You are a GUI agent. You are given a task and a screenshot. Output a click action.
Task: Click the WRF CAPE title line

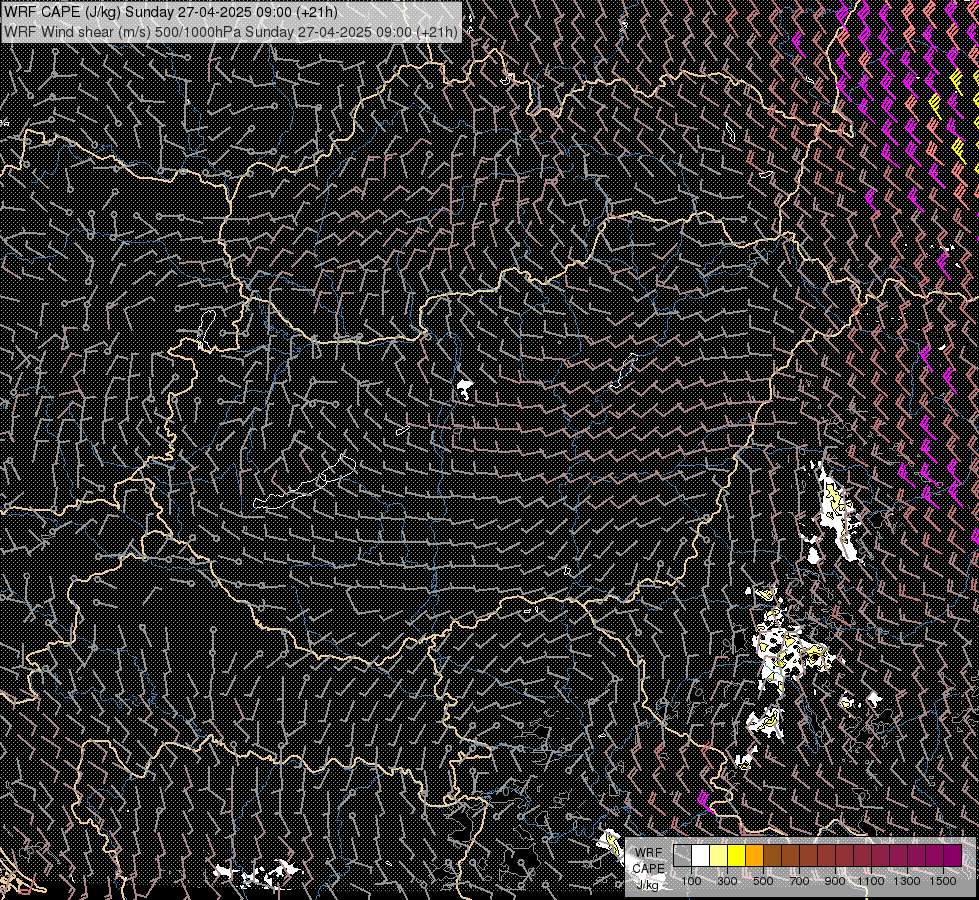point(170,12)
